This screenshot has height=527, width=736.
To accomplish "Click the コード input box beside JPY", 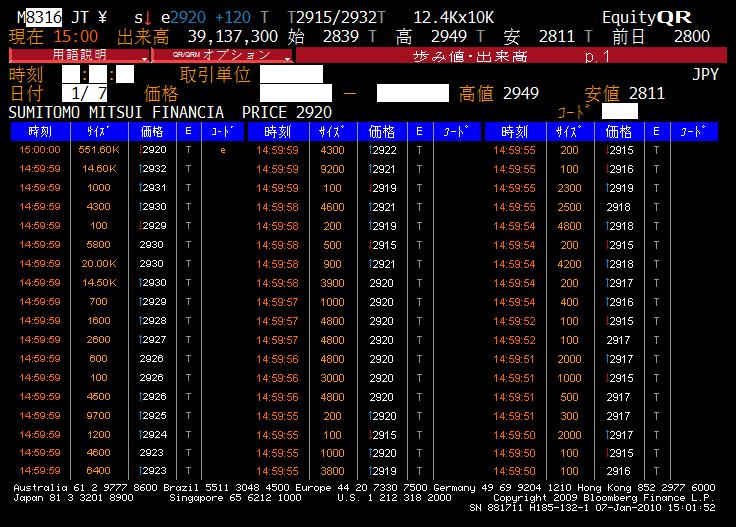I will tap(620, 112).
